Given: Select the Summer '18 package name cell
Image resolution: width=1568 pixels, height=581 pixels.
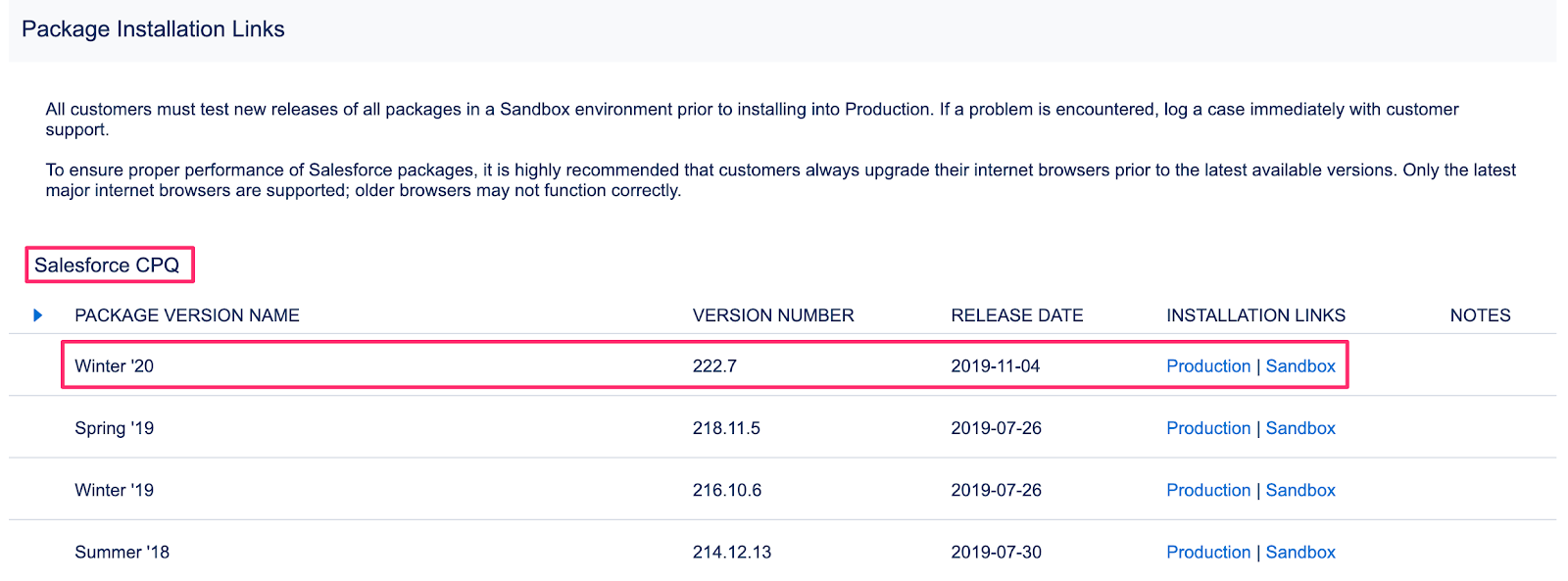Looking at the screenshot, I should pos(122,553).
